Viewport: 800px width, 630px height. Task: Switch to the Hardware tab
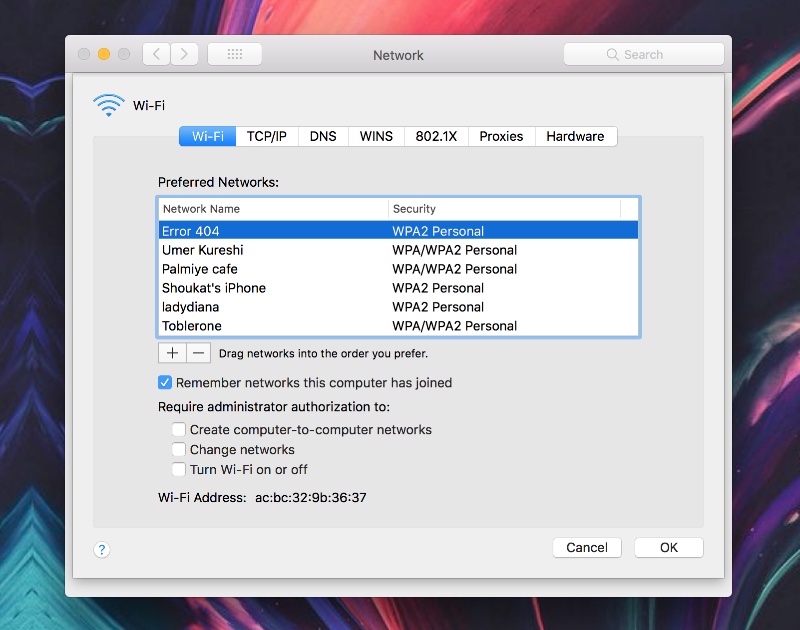pos(576,136)
